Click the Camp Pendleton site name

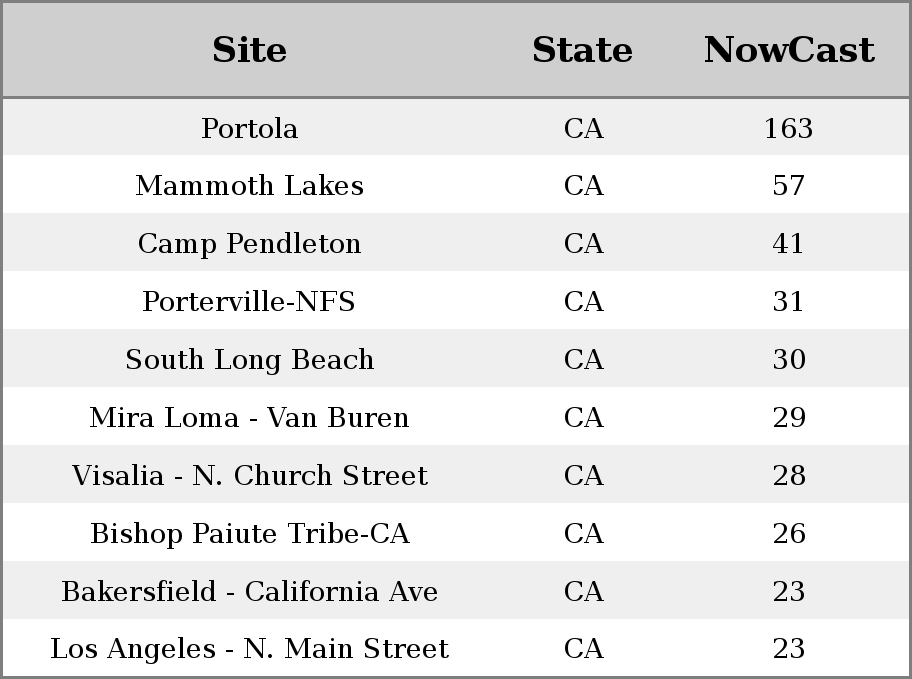pos(250,244)
